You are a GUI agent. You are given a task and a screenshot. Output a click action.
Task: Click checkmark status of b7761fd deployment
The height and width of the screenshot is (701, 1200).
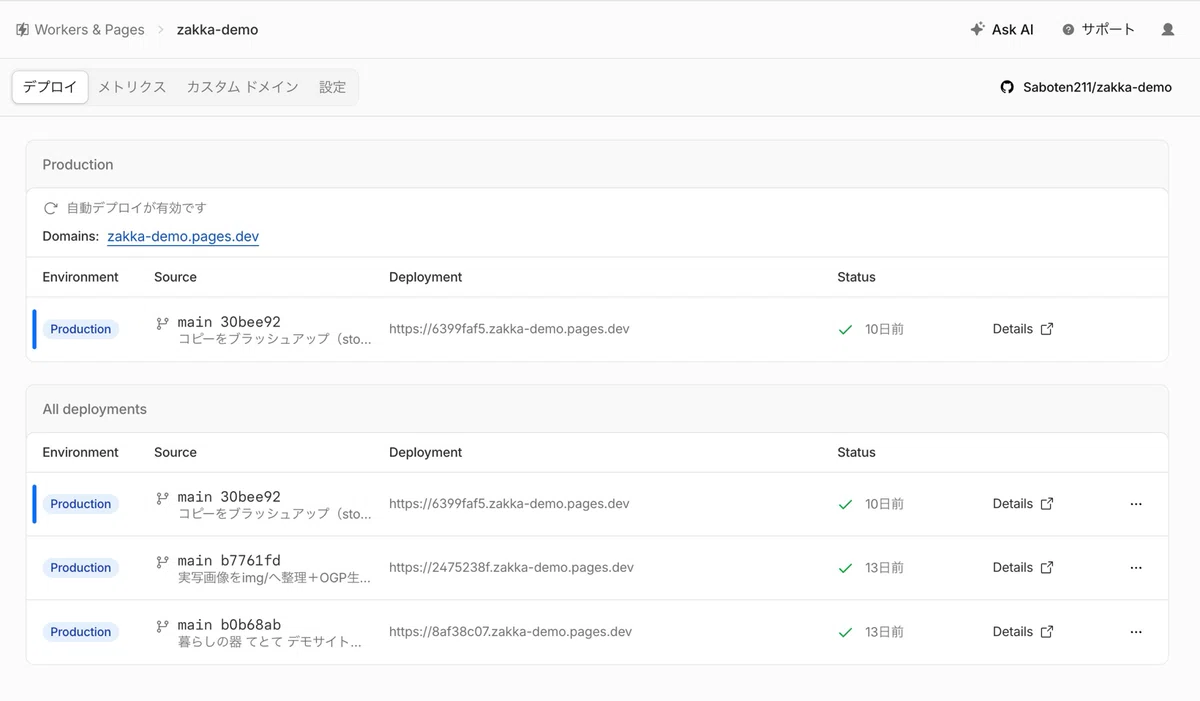[x=845, y=568]
